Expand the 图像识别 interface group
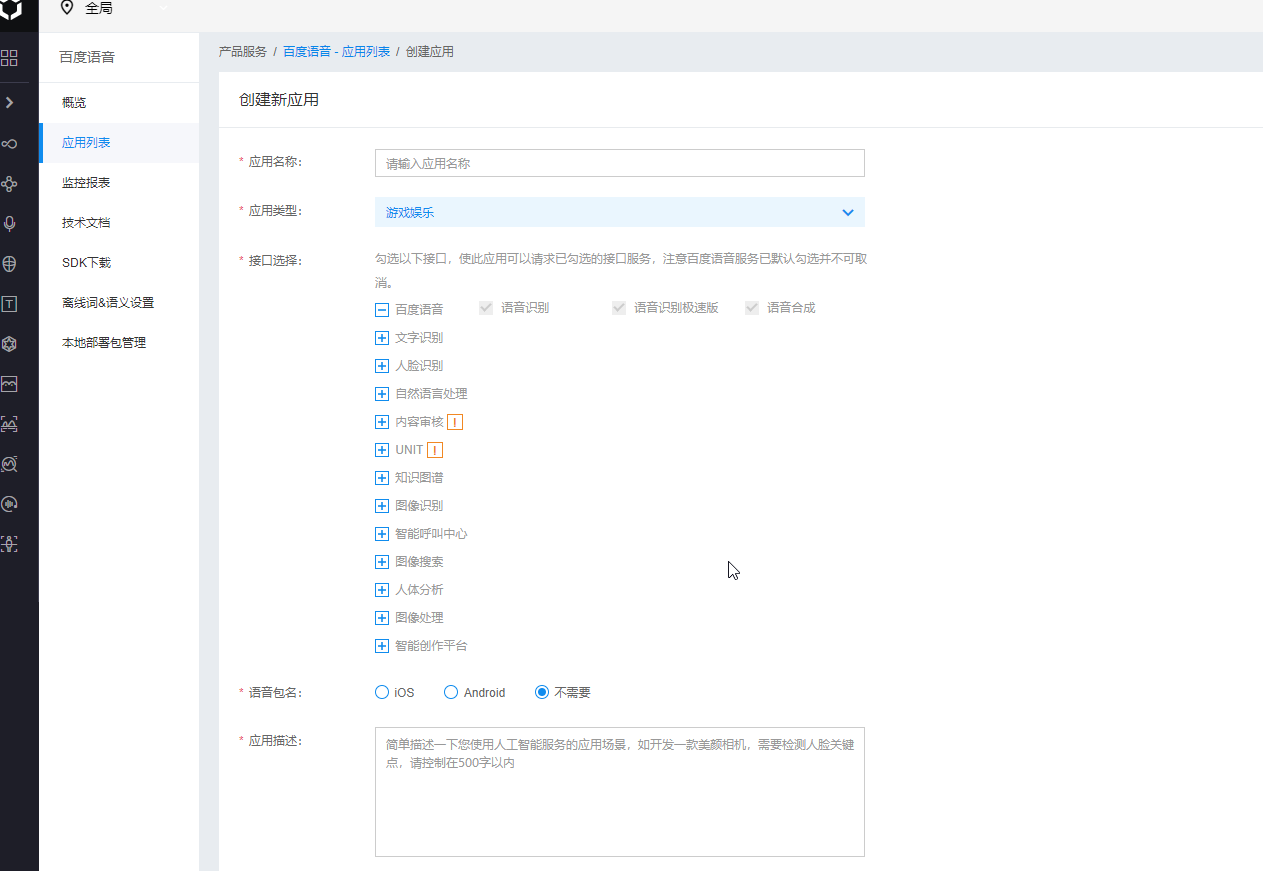Viewport: 1263px width, 871px height. 382,506
